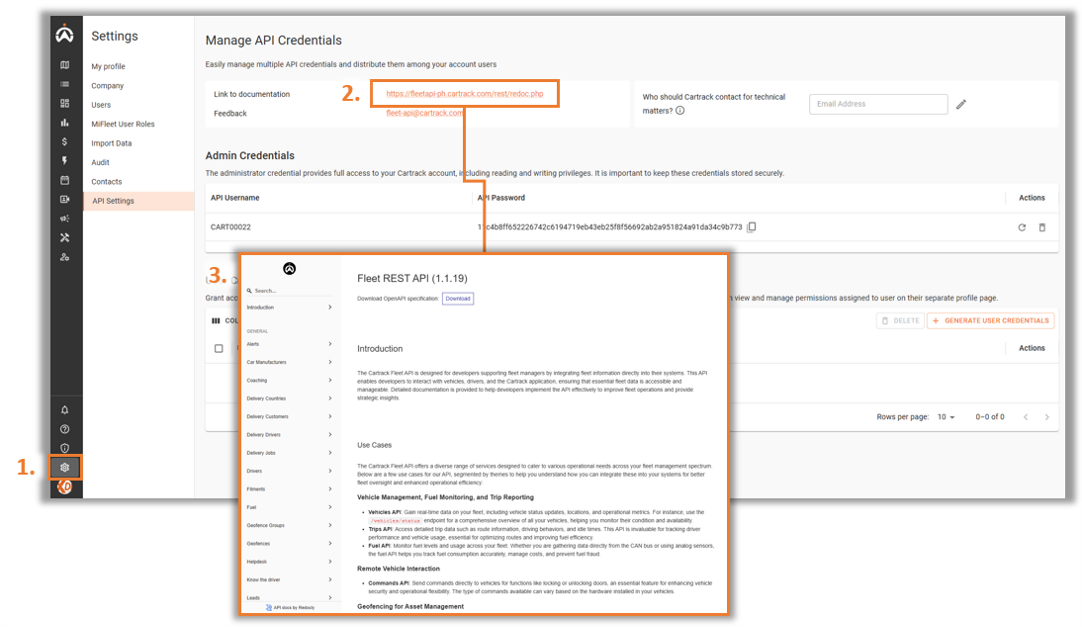
Task: Open the Rows per page dropdown
Action: (x=946, y=417)
